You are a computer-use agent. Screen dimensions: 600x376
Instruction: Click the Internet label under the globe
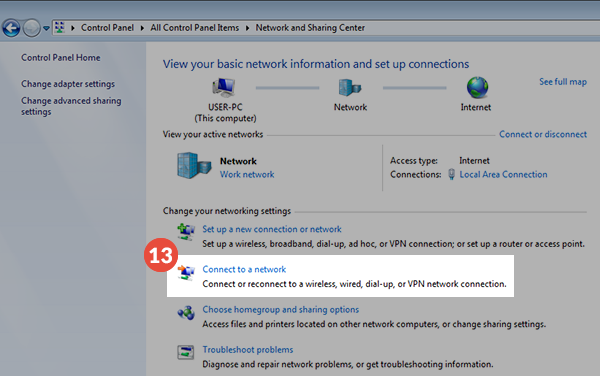pos(476,107)
